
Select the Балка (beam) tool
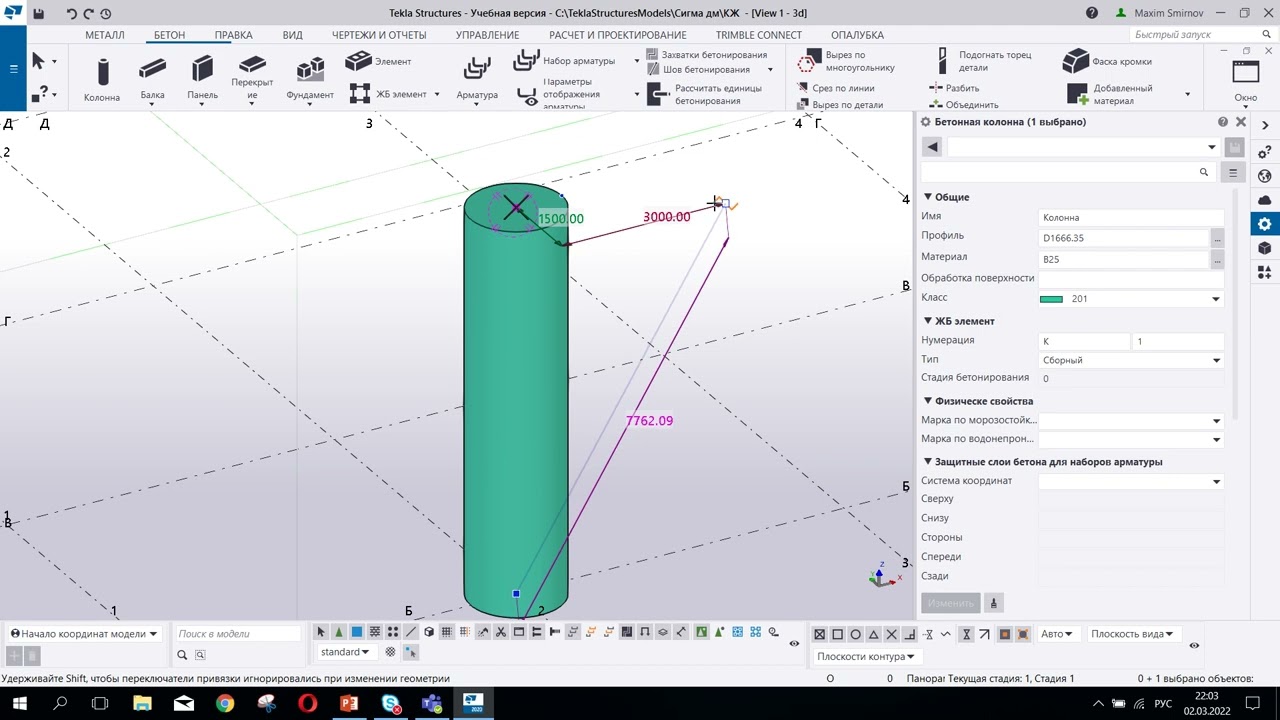pyautogui.click(x=152, y=79)
